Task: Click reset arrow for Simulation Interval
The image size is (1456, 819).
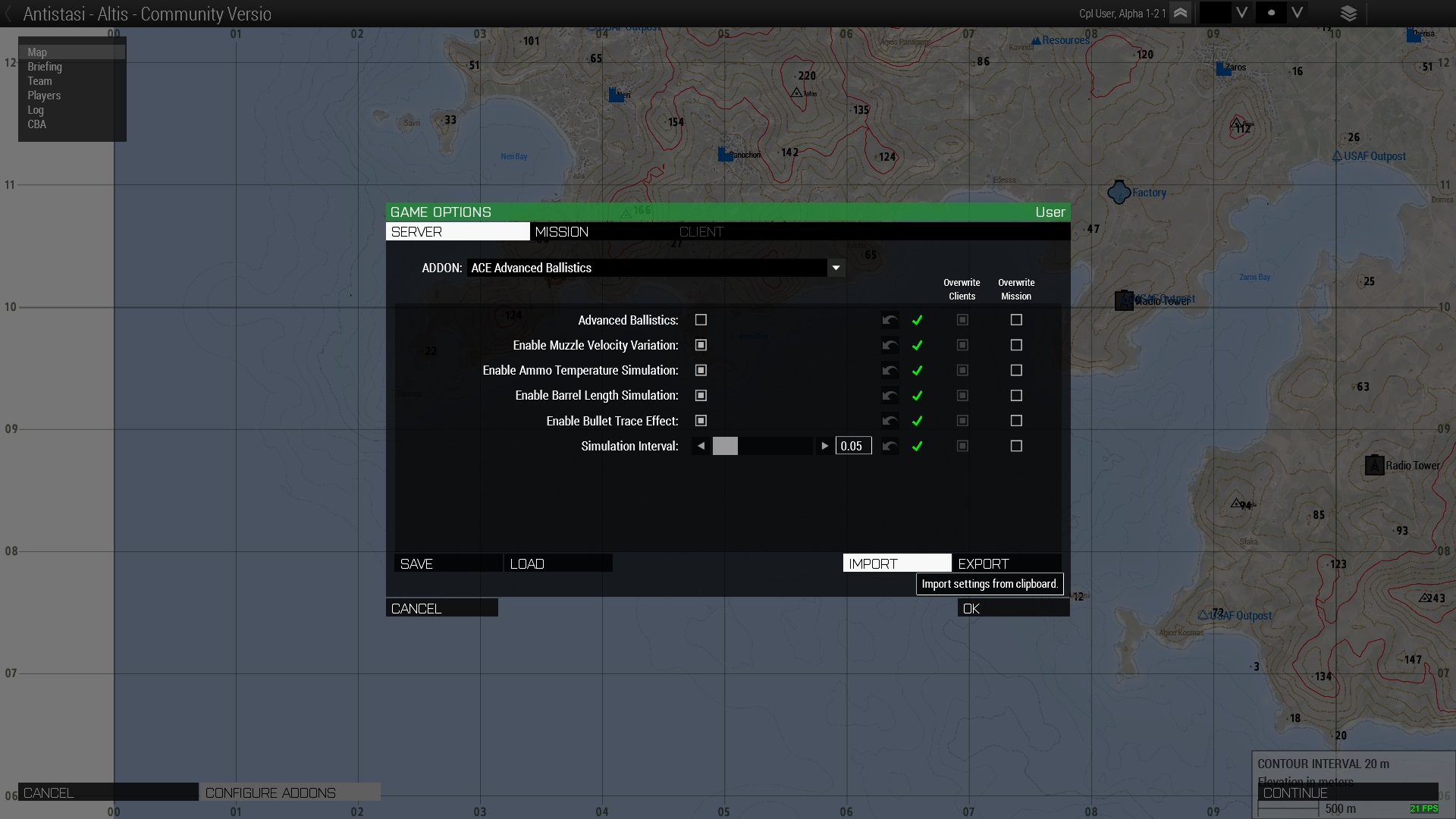Action: click(890, 446)
